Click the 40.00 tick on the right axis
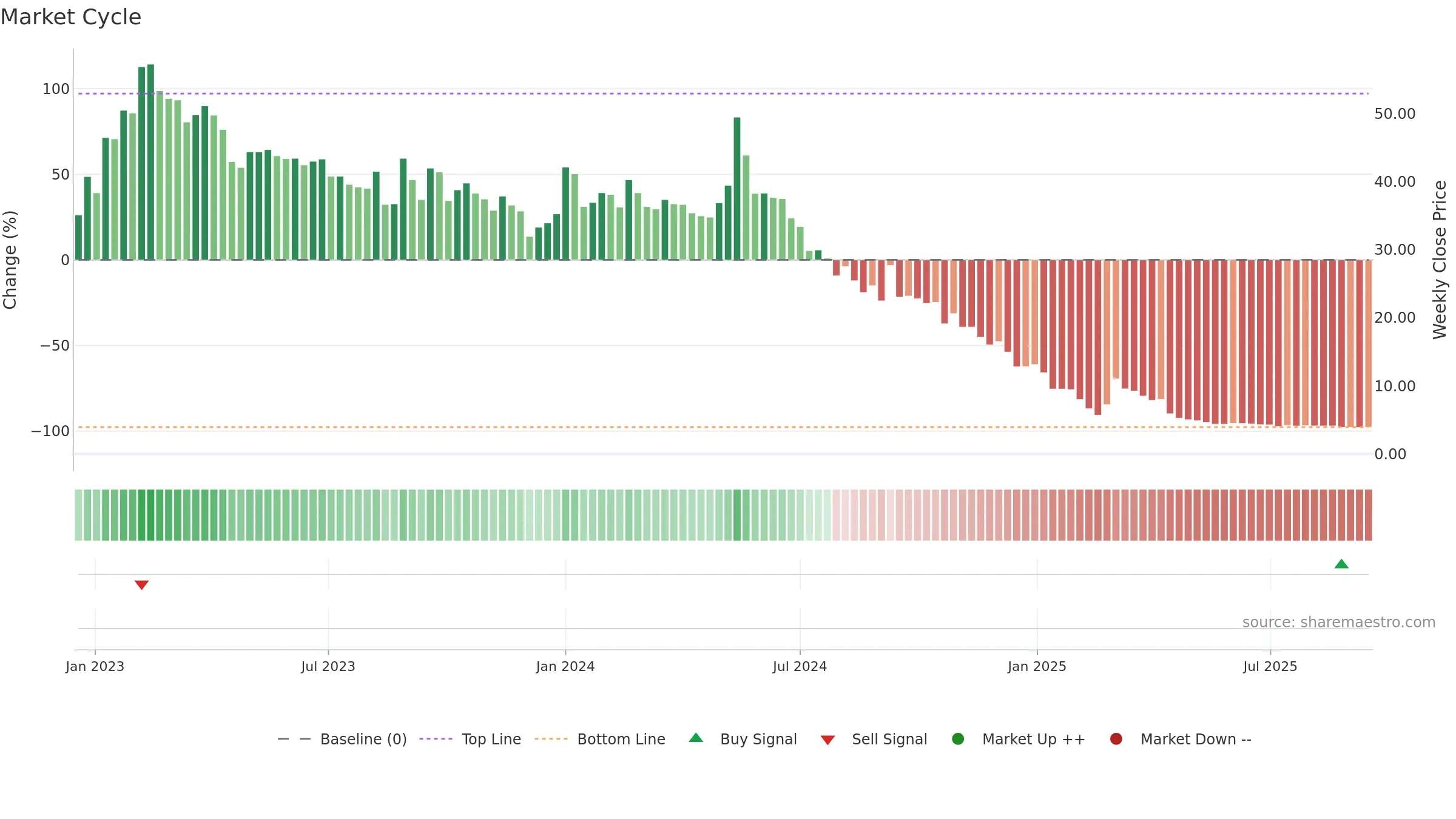The image size is (1456, 819). 1395,182
